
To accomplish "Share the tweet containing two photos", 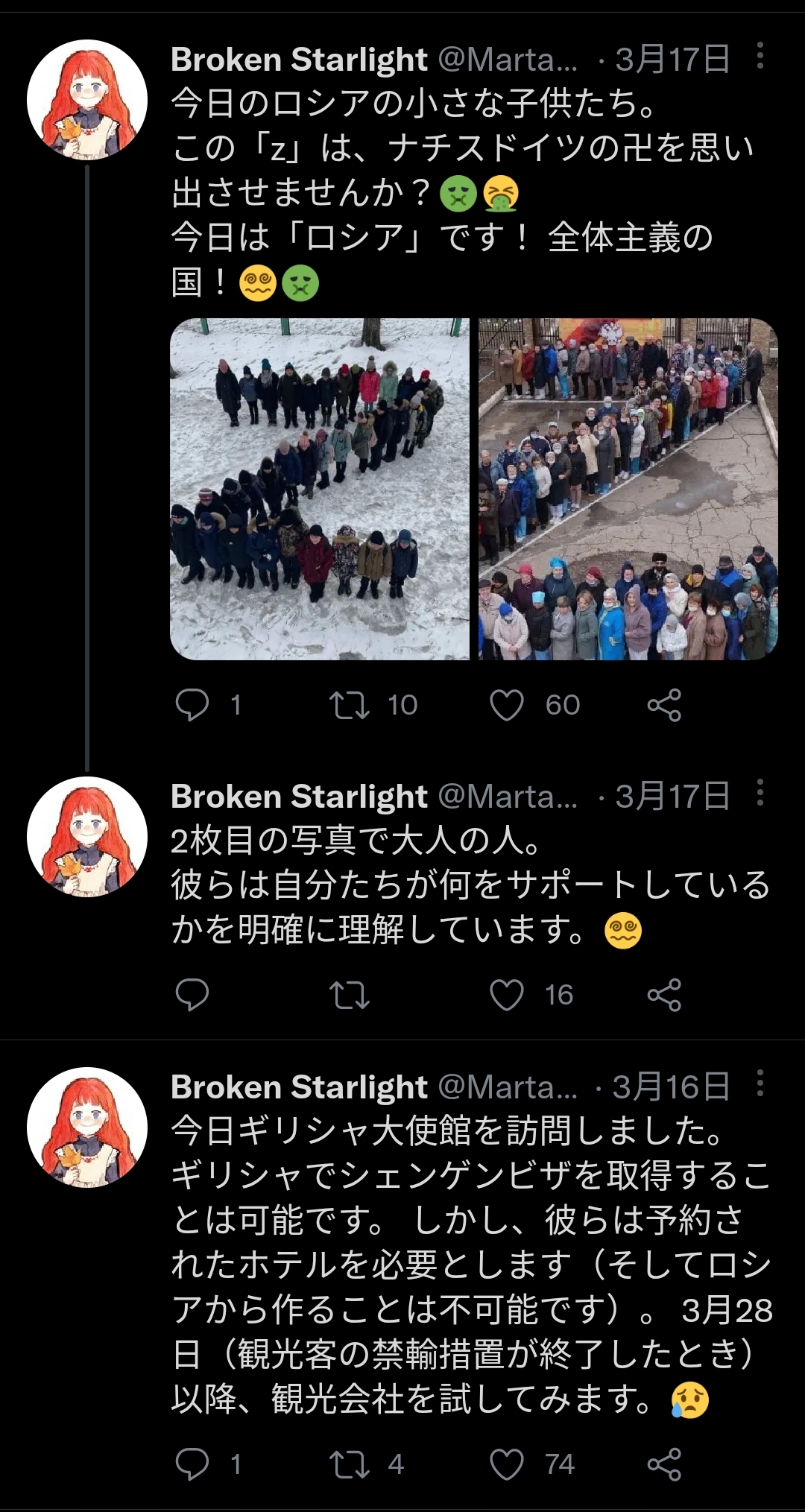I will pyautogui.click(x=664, y=704).
